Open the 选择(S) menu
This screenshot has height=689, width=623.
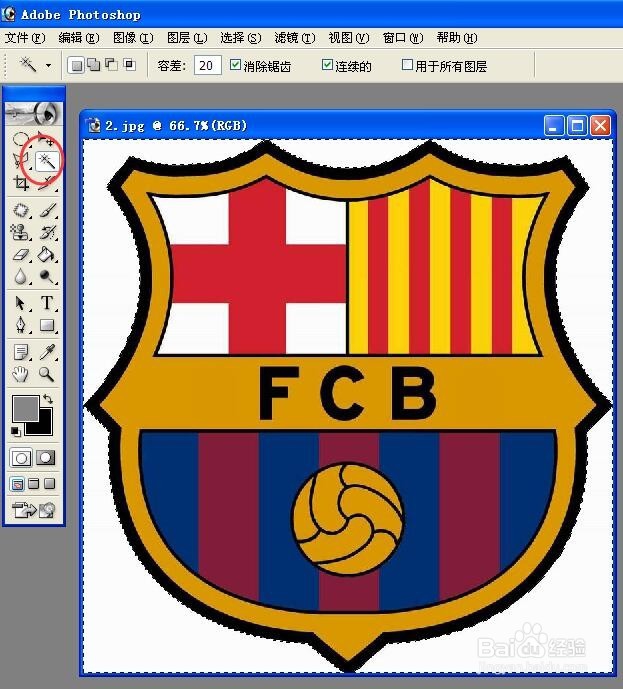click(241, 38)
